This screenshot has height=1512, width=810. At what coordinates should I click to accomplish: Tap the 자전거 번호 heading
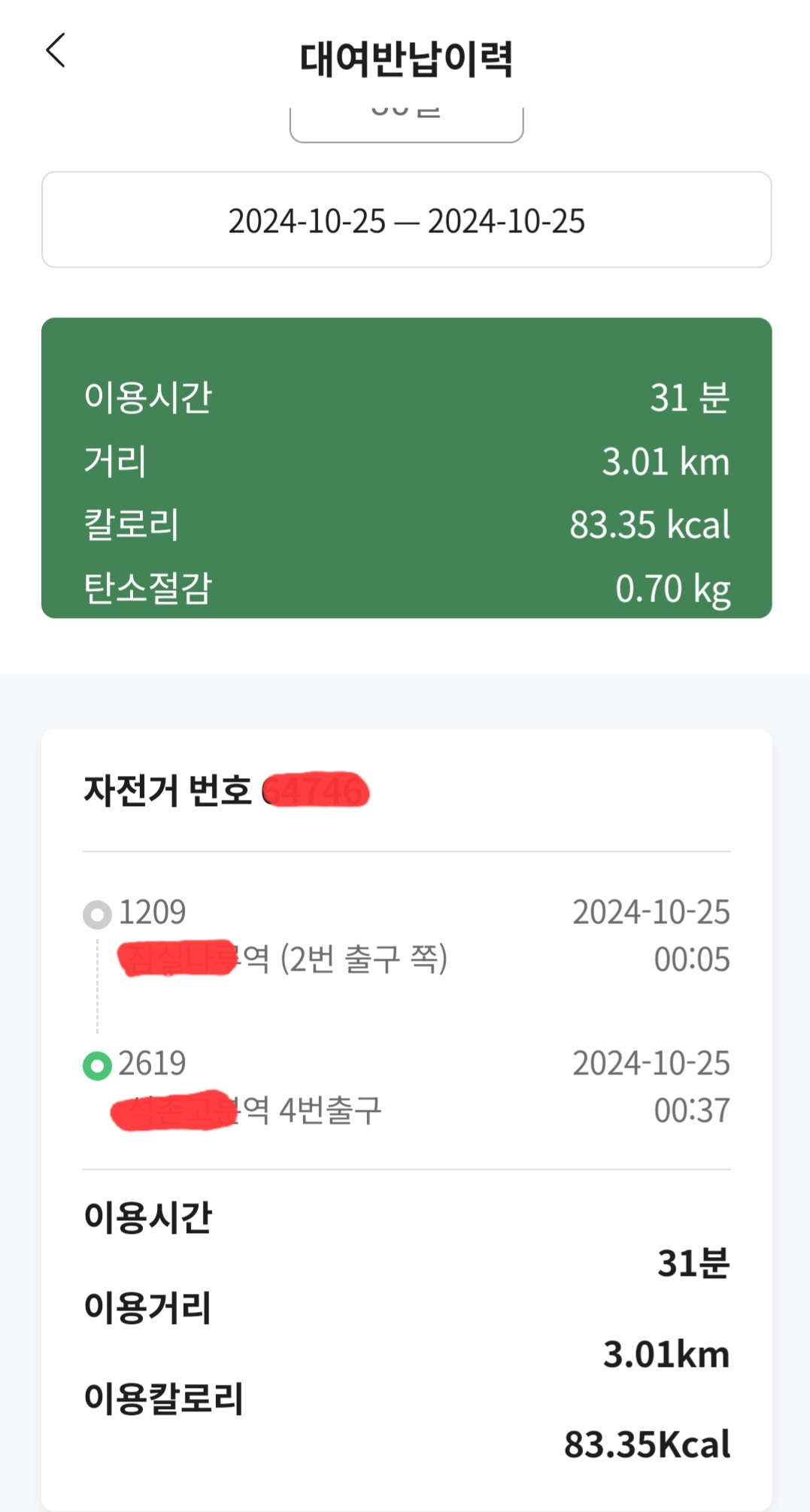(167, 791)
